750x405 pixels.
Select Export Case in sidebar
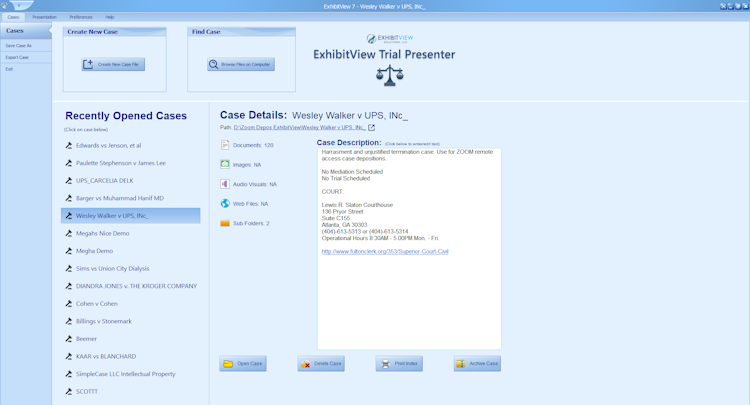[x=17, y=57]
